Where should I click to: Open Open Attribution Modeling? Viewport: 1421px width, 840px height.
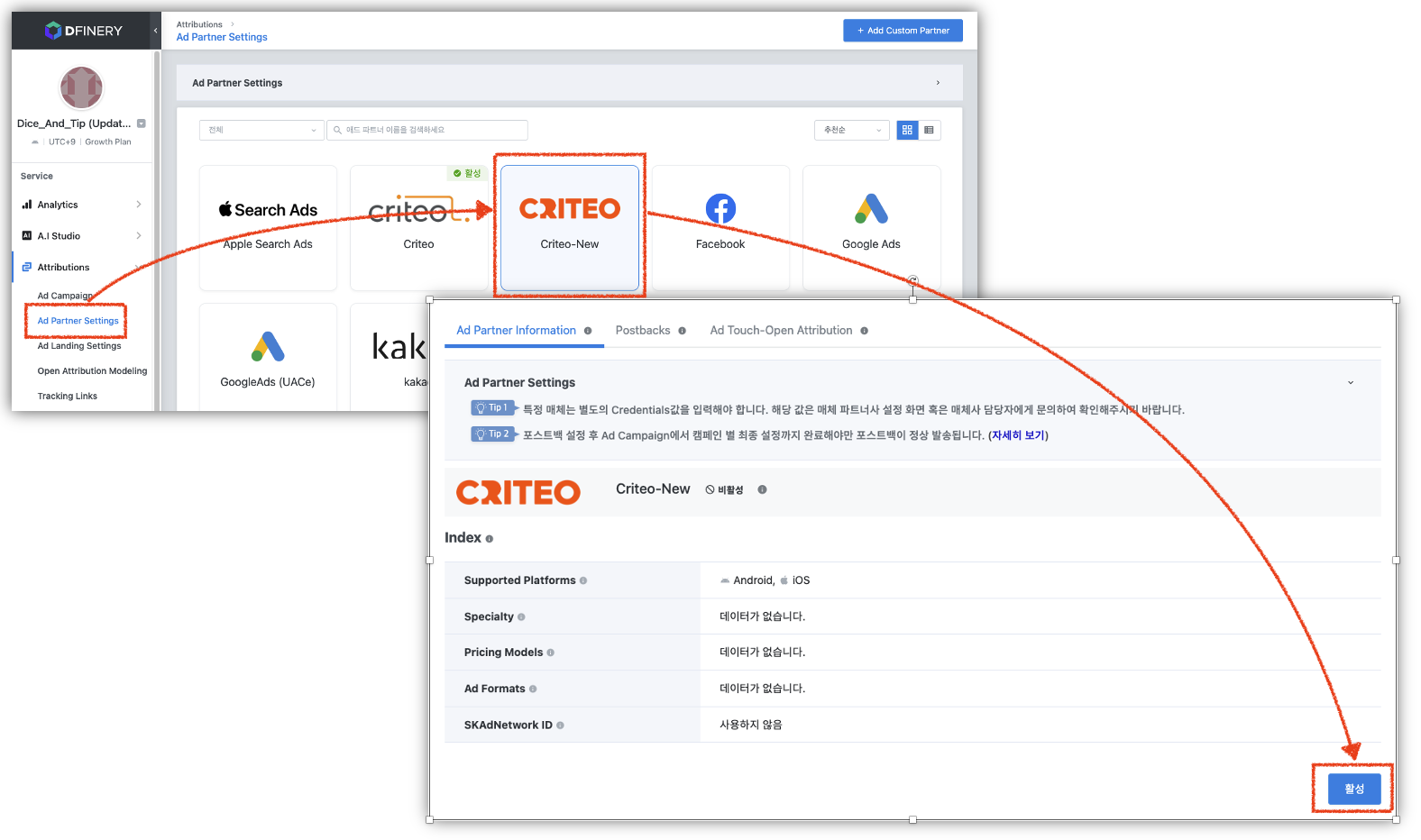[x=92, y=371]
